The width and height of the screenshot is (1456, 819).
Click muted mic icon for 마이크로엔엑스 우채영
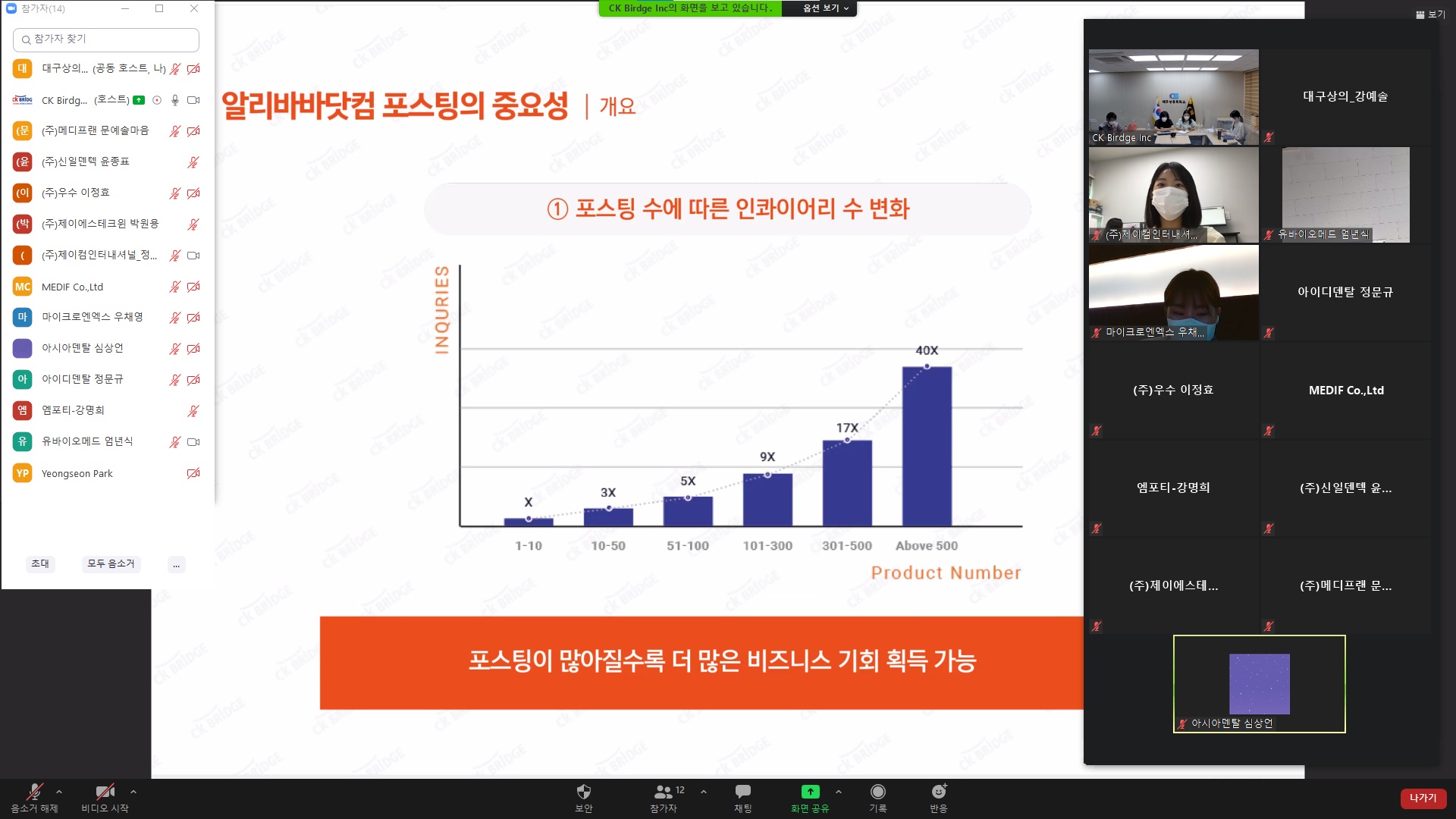pyautogui.click(x=175, y=318)
